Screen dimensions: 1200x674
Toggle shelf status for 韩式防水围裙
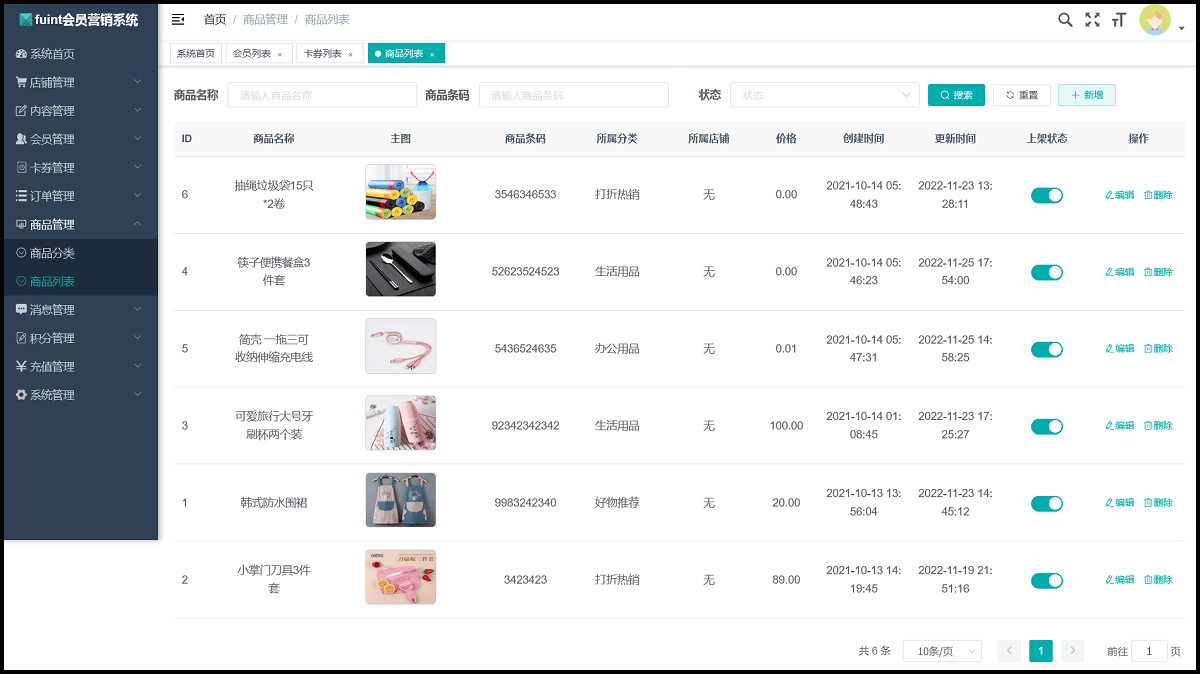(x=1046, y=503)
